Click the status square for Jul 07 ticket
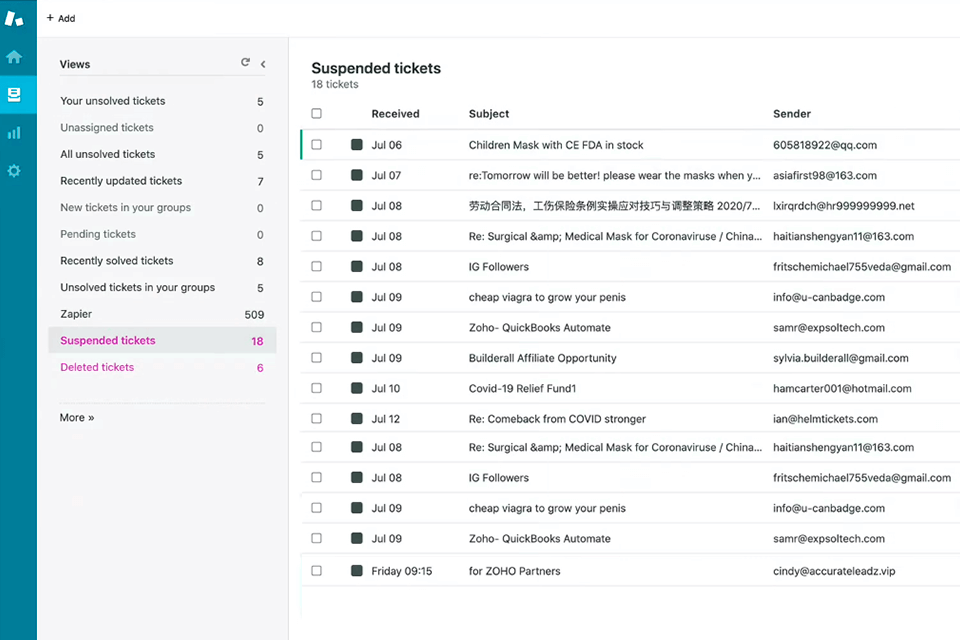 coord(356,175)
